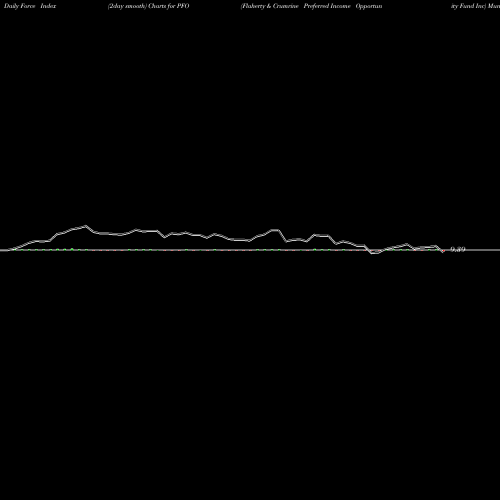Click the red dot at the end of the force index line
This screenshot has height=500, width=500.
click(443, 251)
